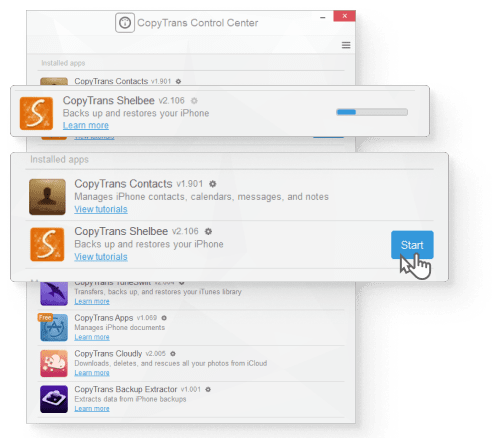Click the orange Shelbee icon beside the progress bar

[36, 113]
